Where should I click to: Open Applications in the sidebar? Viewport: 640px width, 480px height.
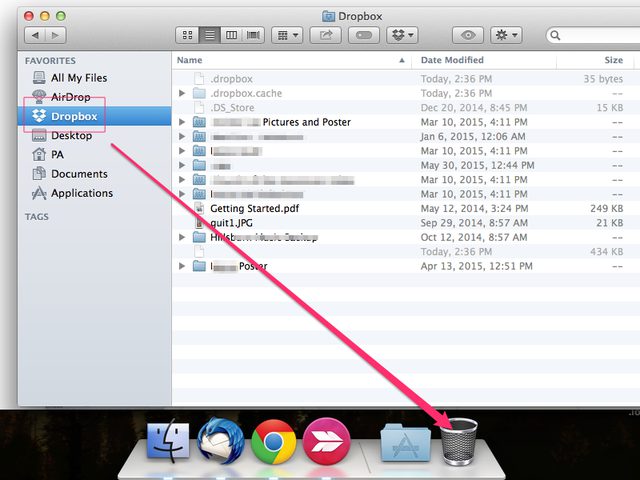click(x=81, y=193)
